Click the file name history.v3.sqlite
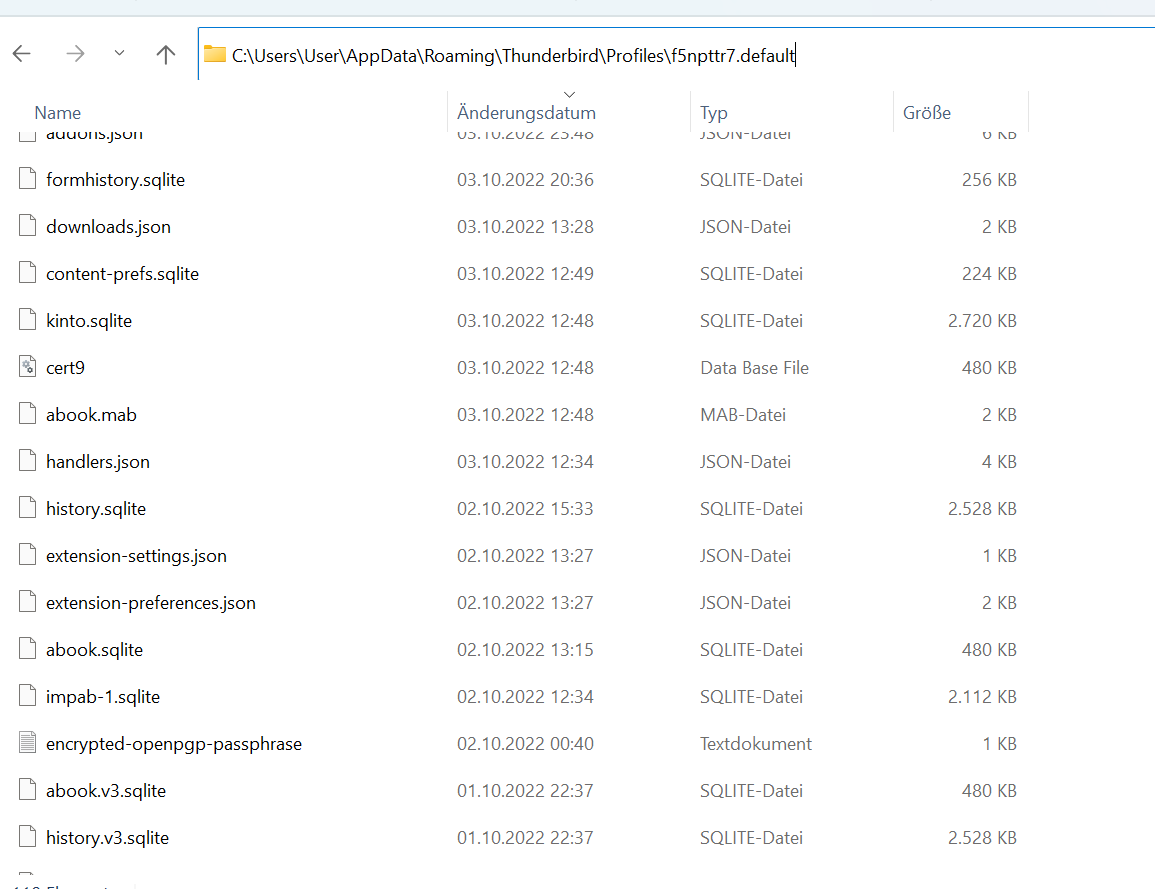Image resolution: width=1155 pixels, height=889 pixels. click(x=108, y=838)
